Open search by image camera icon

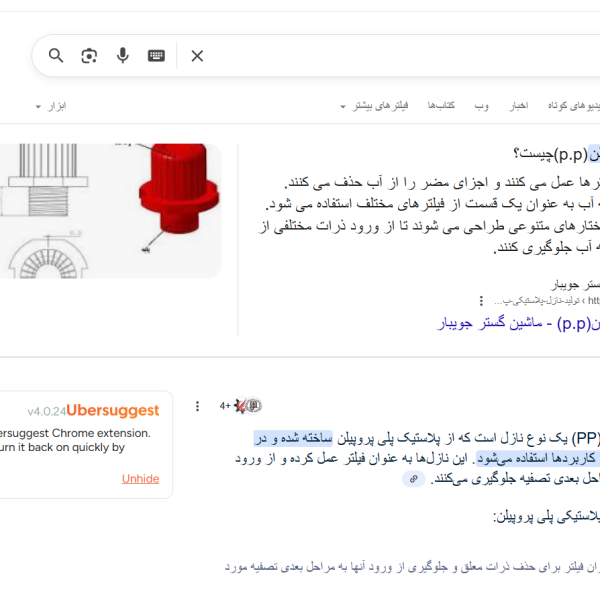[89, 56]
